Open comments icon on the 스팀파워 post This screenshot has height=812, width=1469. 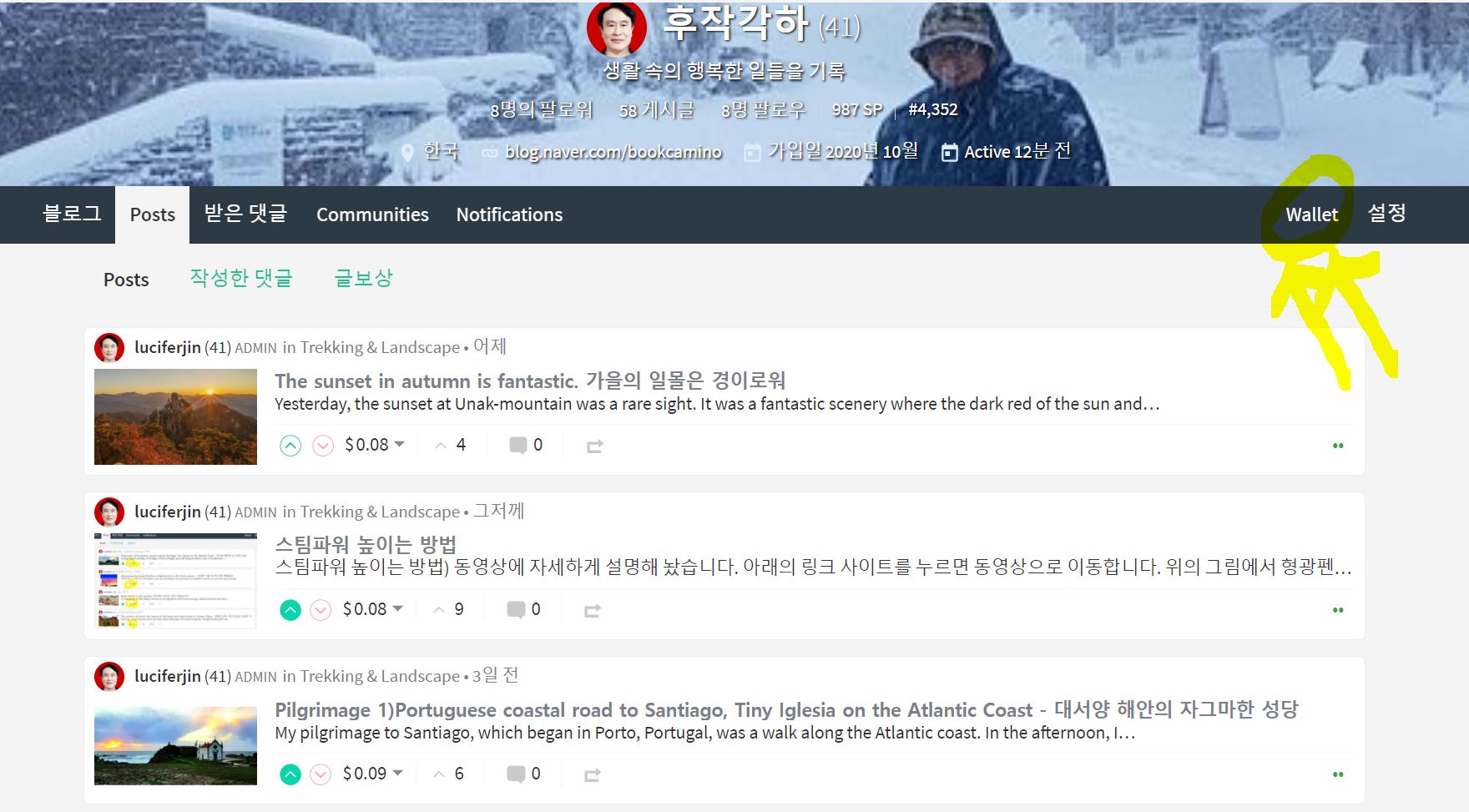(x=517, y=610)
